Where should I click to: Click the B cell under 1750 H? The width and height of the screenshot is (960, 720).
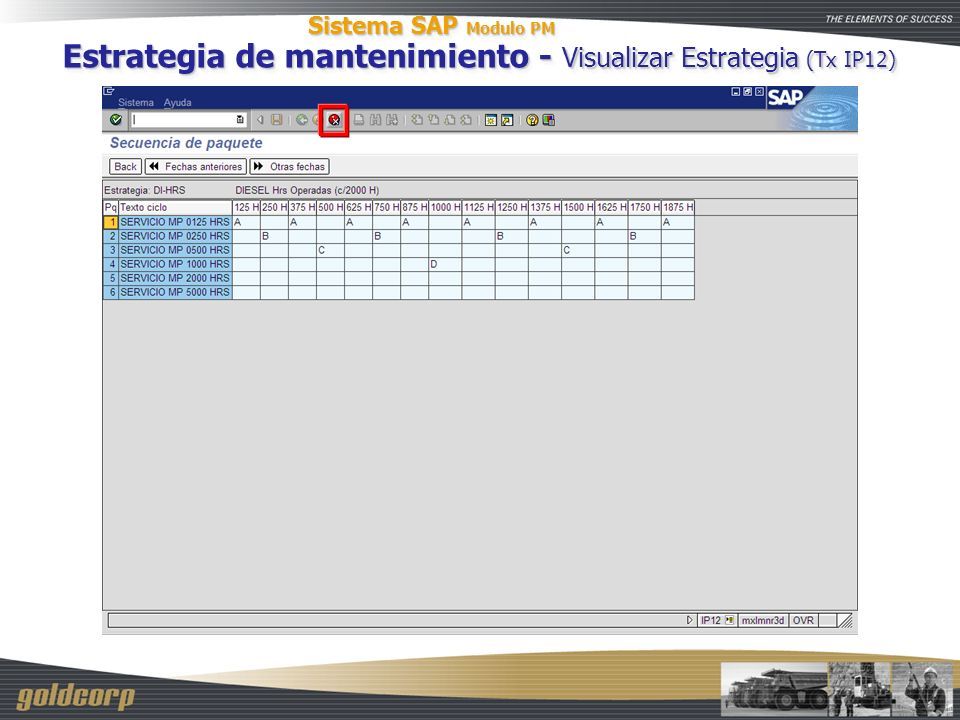pos(645,236)
